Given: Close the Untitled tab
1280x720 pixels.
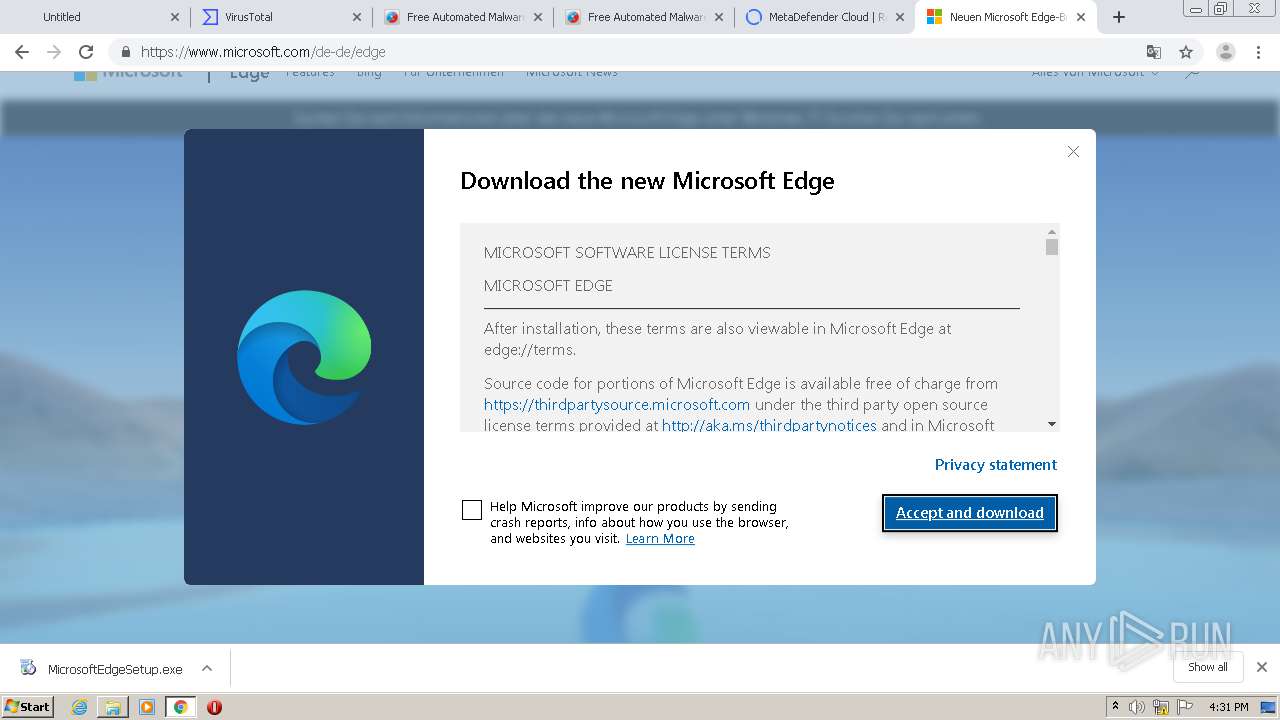Looking at the screenshot, I should (175, 17).
